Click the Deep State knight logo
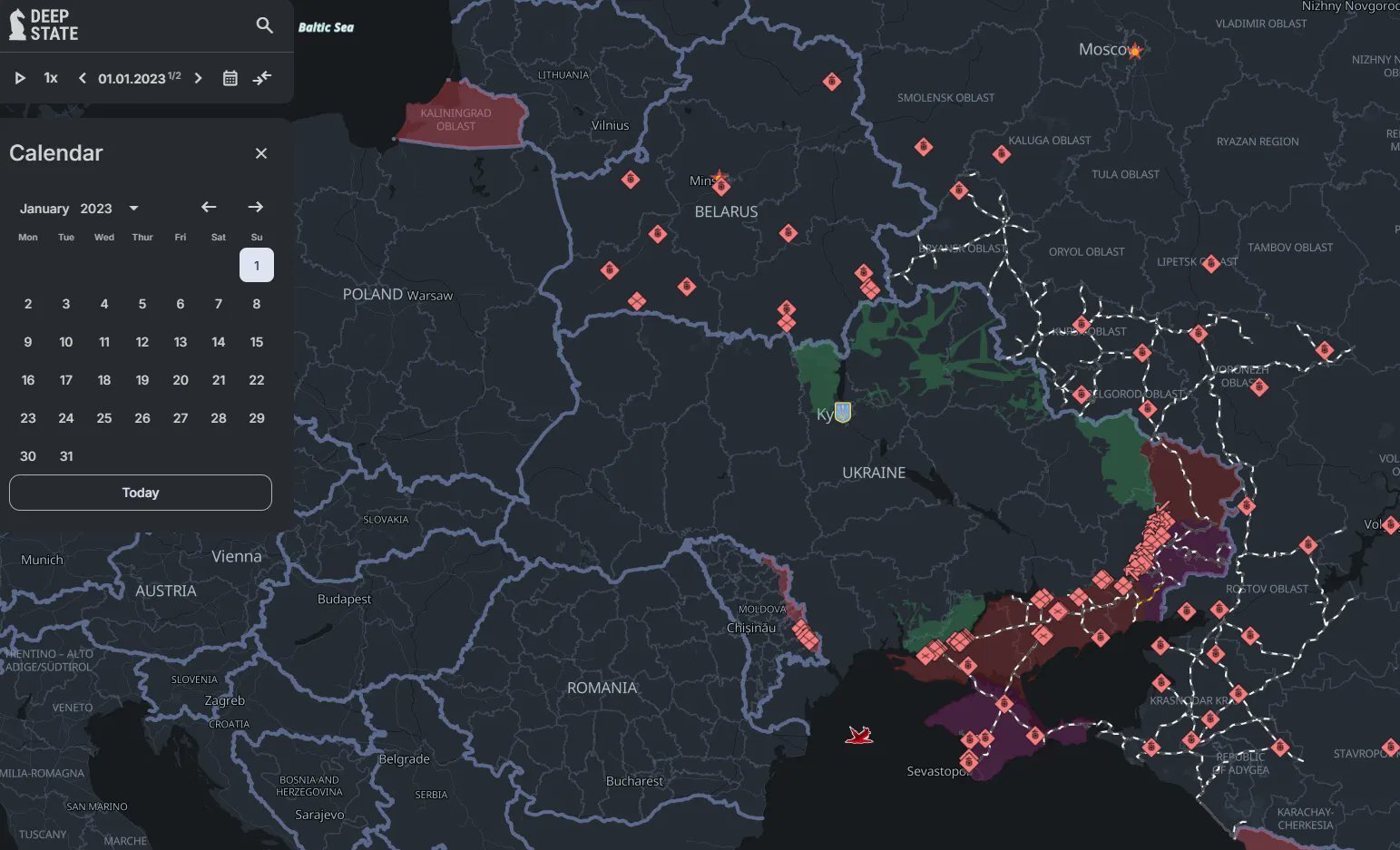The height and width of the screenshot is (850, 1400). point(18,24)
